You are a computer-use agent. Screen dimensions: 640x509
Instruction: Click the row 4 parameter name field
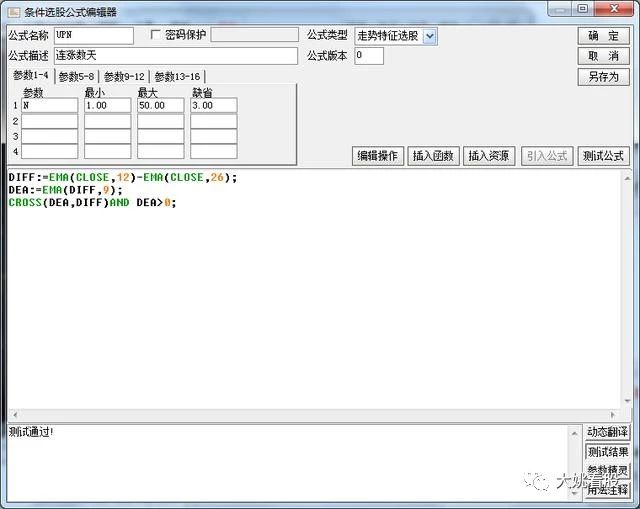(49, 151)
